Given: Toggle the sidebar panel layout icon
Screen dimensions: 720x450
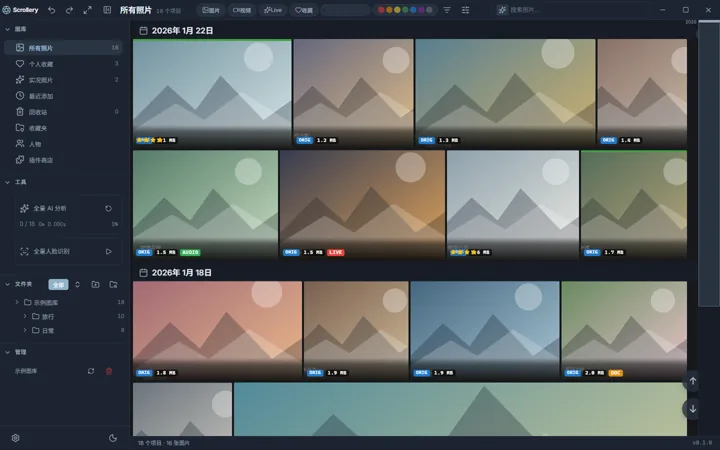Looking at the screenshot, I should 107,10.
